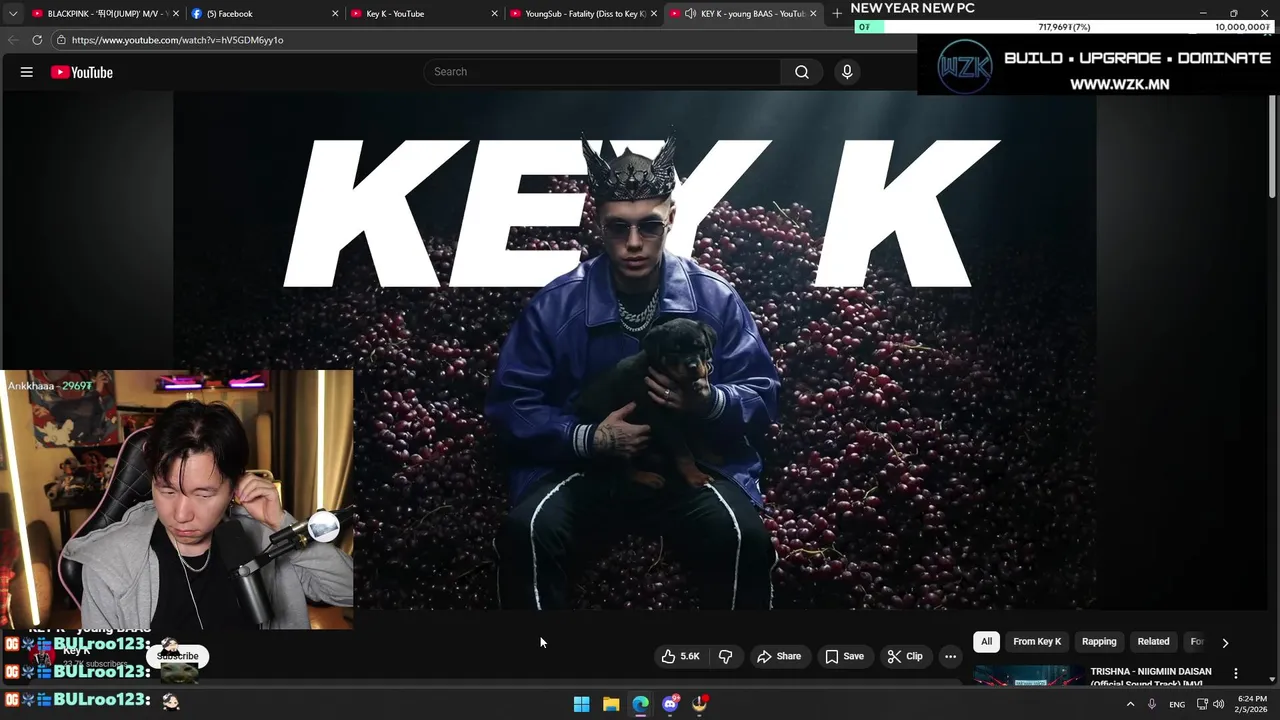Reload the page with the refresh icon

(x=37, y=40)
